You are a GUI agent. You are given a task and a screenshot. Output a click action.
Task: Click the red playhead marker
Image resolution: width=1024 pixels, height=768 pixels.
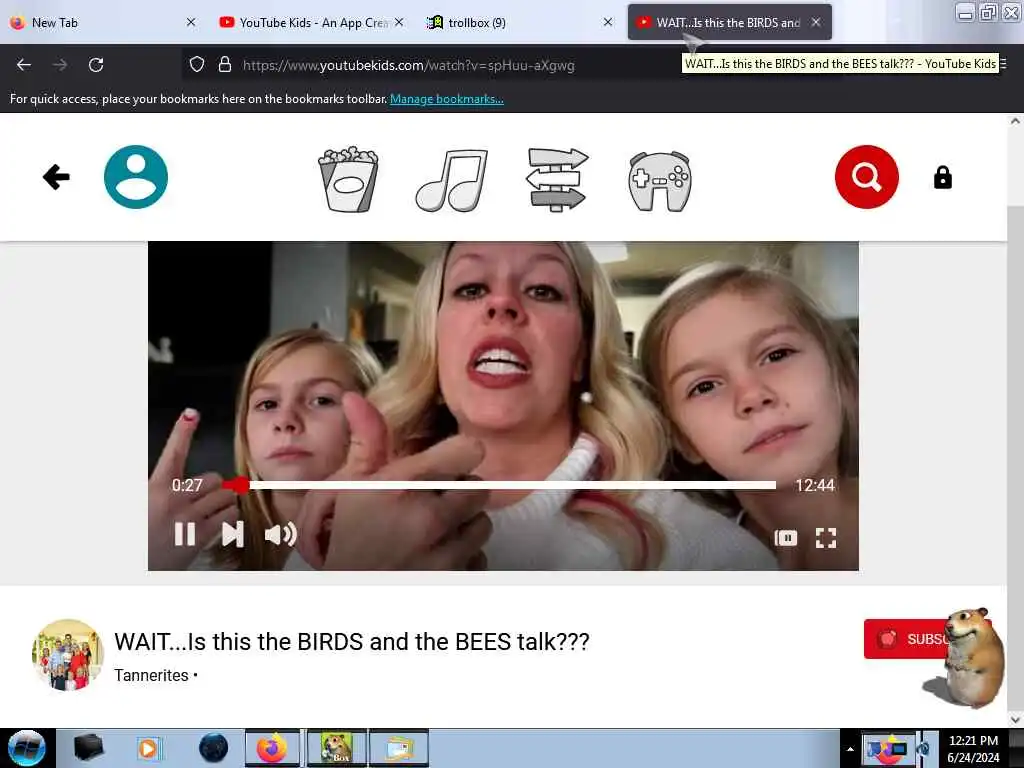[x=240, y=485]
